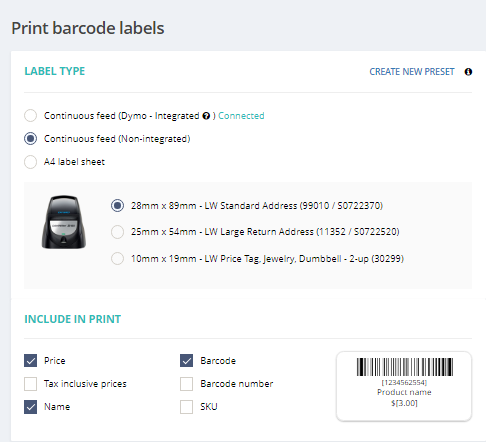Uncheck the Name checkbox
Image resolution: width=486 pixels, height=442 pixels.
30,407
